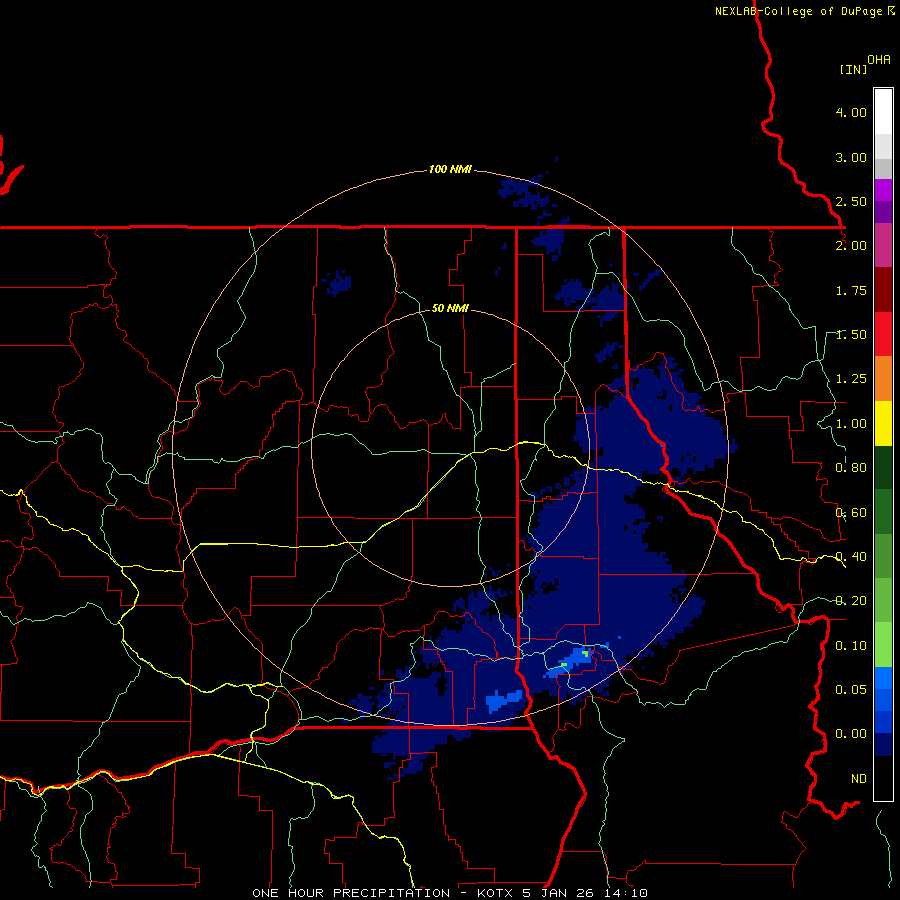This screenshot has height=900, width=900.
Task: Select the 0.80 scale value
Action: pyautogui.click(x=851, y=468)
